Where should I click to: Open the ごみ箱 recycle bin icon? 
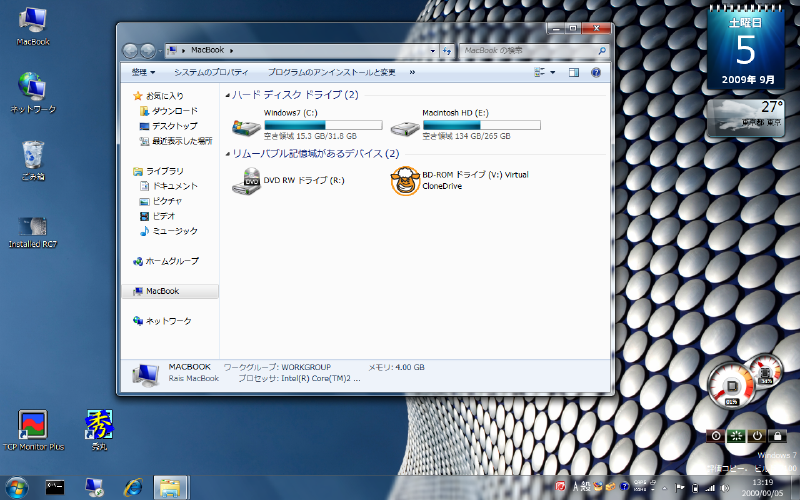pyautogui.click(x=33, y=160)
